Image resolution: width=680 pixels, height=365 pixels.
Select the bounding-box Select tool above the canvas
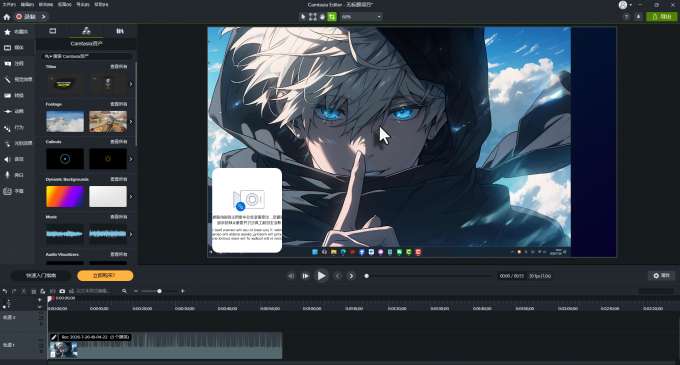[x=313, y=17]
